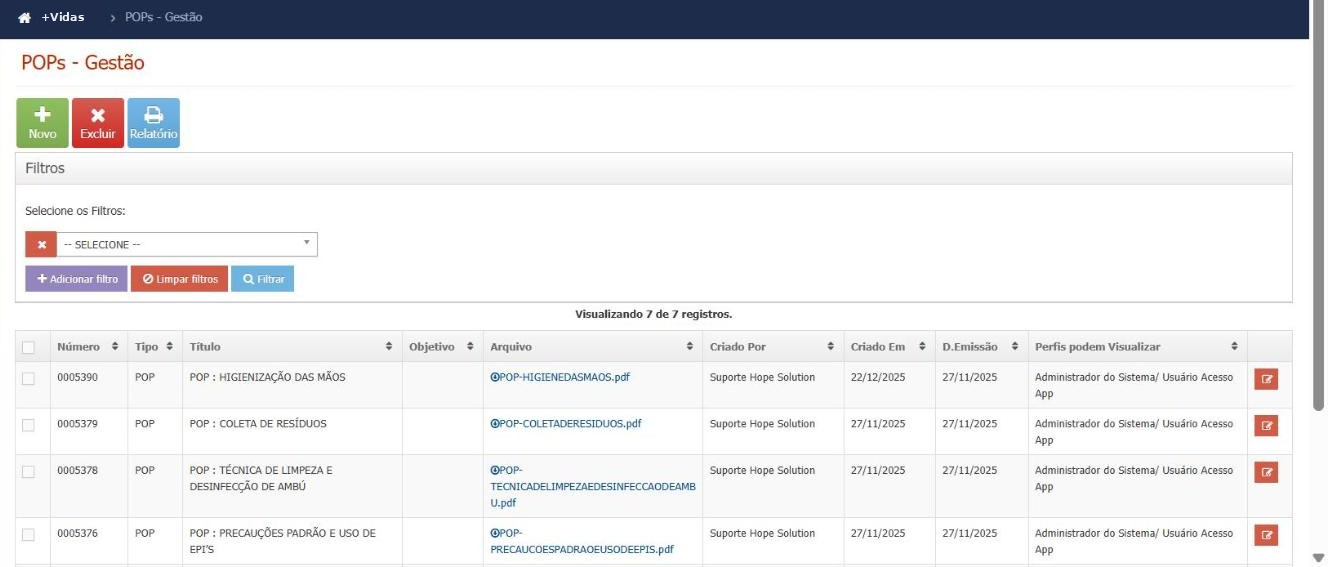The image size is (1328, 567).
Task: Edit the LIMPEZA E DESINFECÇÃO DE AMBÚ record
Action: pos(1266,473)
